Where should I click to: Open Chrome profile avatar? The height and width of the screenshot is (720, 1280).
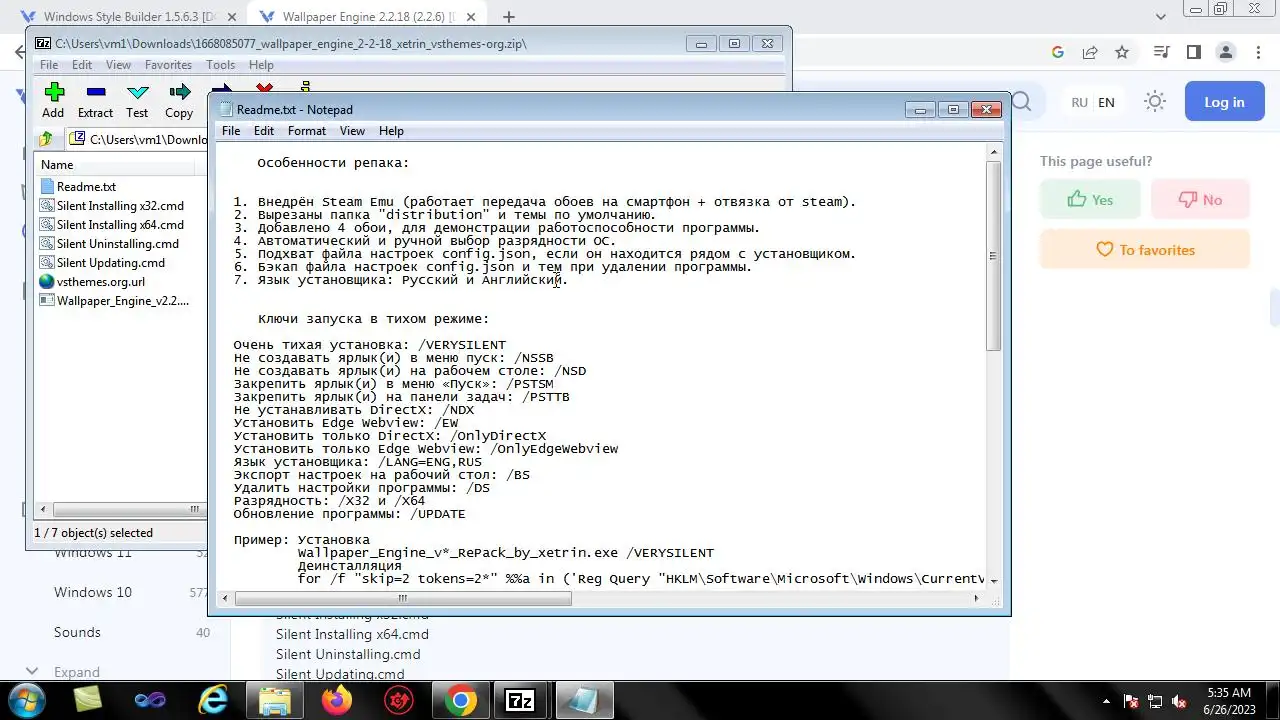coord(1225,52)
